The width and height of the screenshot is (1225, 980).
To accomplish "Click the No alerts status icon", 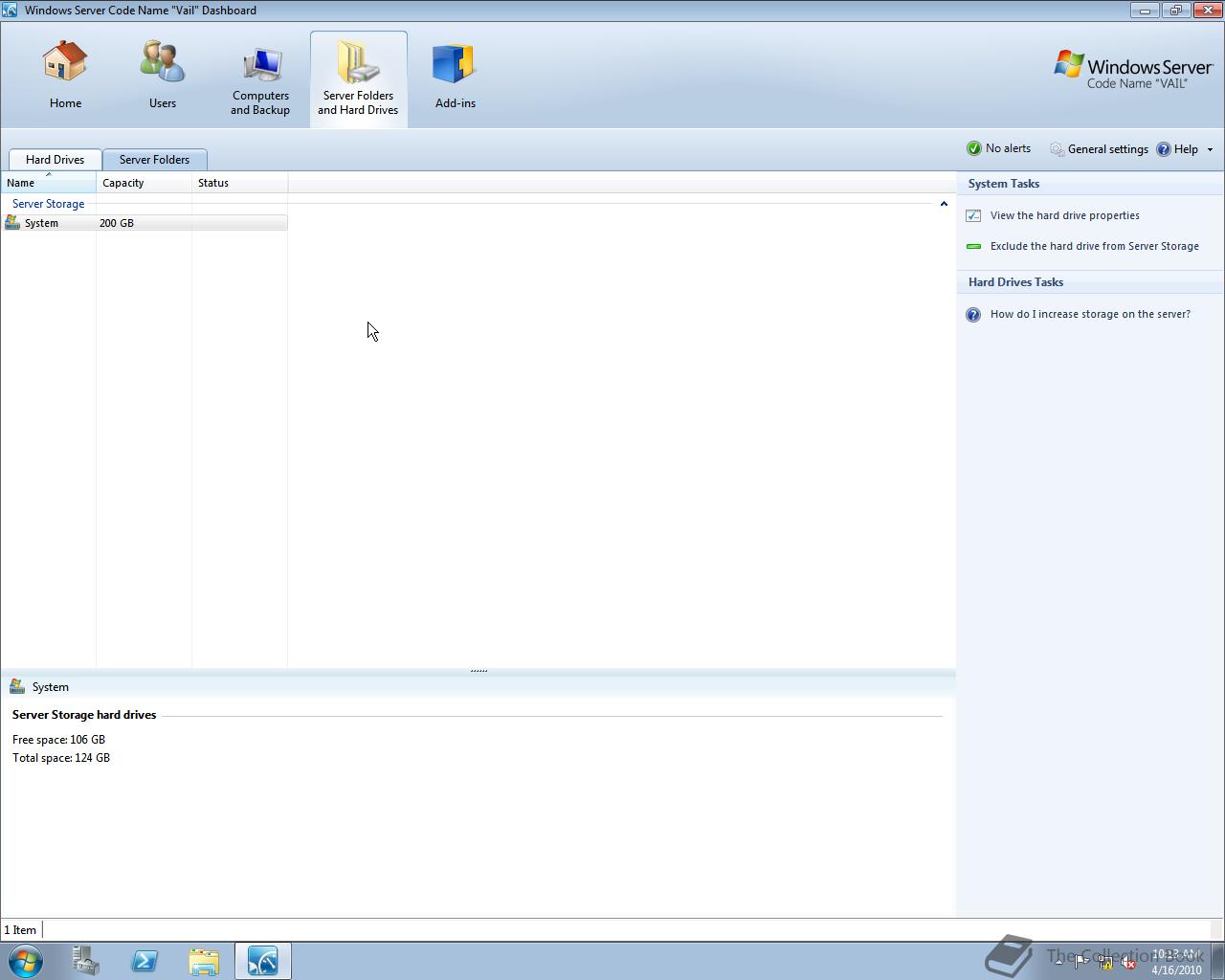I will pos(974,148).
